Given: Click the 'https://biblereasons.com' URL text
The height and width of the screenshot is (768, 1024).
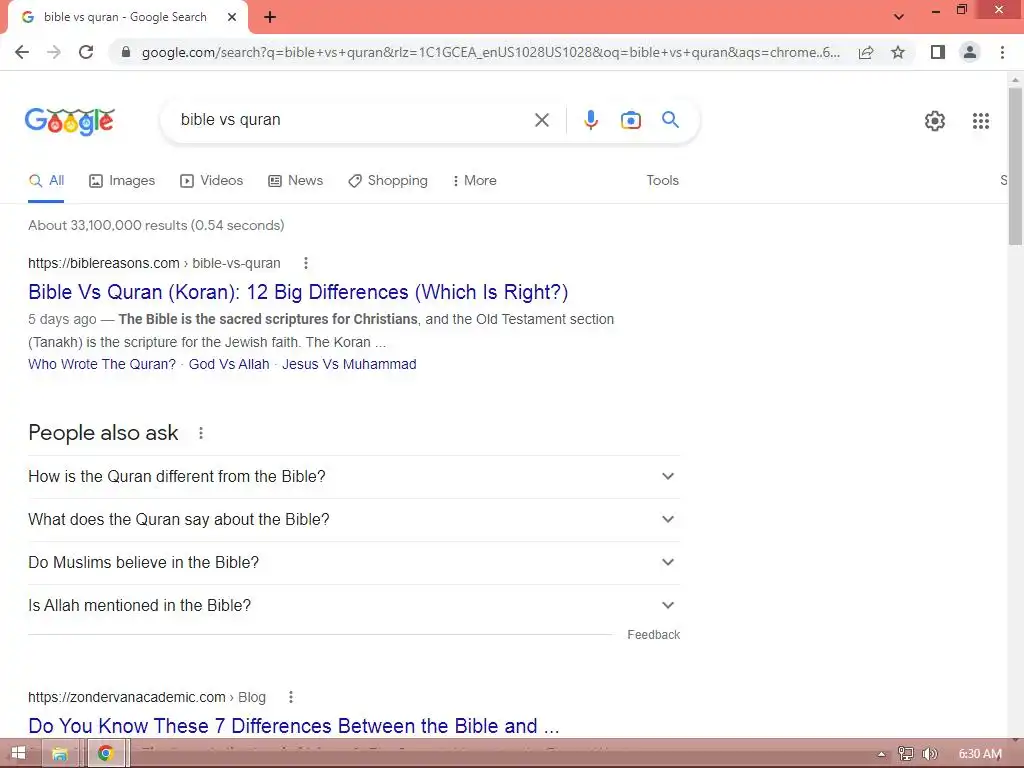Looking at the screenshot, I should coord(104,263).
